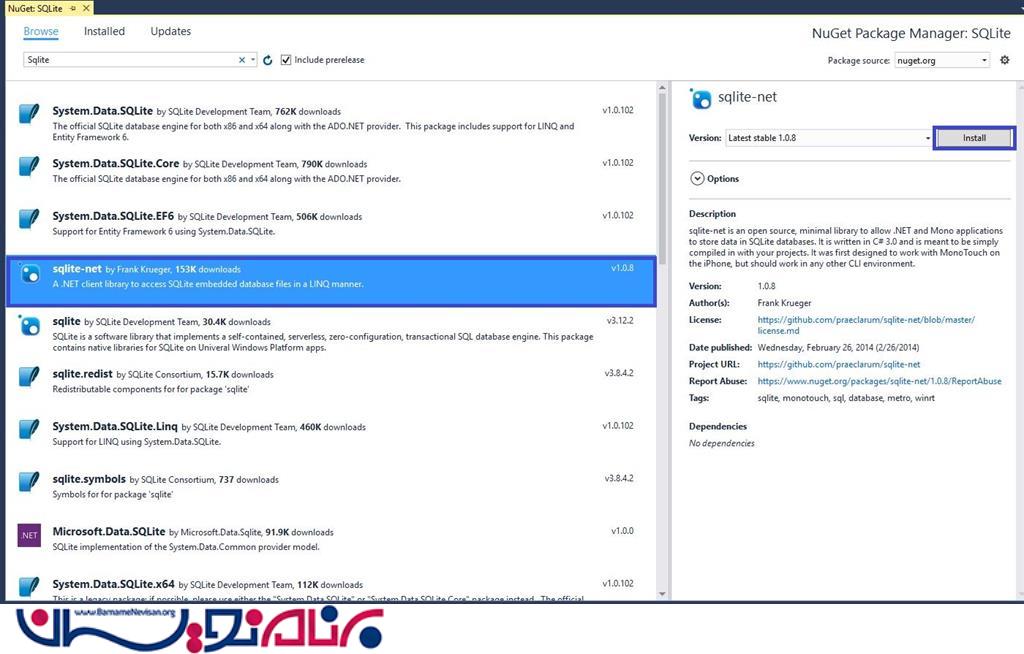Expand the Options section
The image size is (1024, 654).
click(697, 178)
